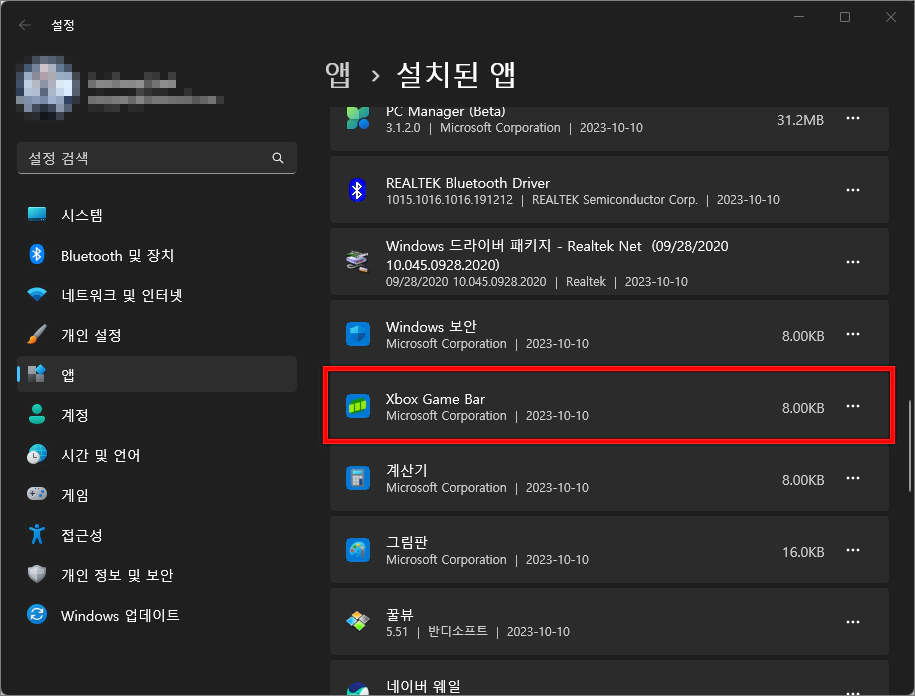This screenshot has height=696, width=915.
Task: Click the Windows 보안 shield icon
Action: pos(358,334)
